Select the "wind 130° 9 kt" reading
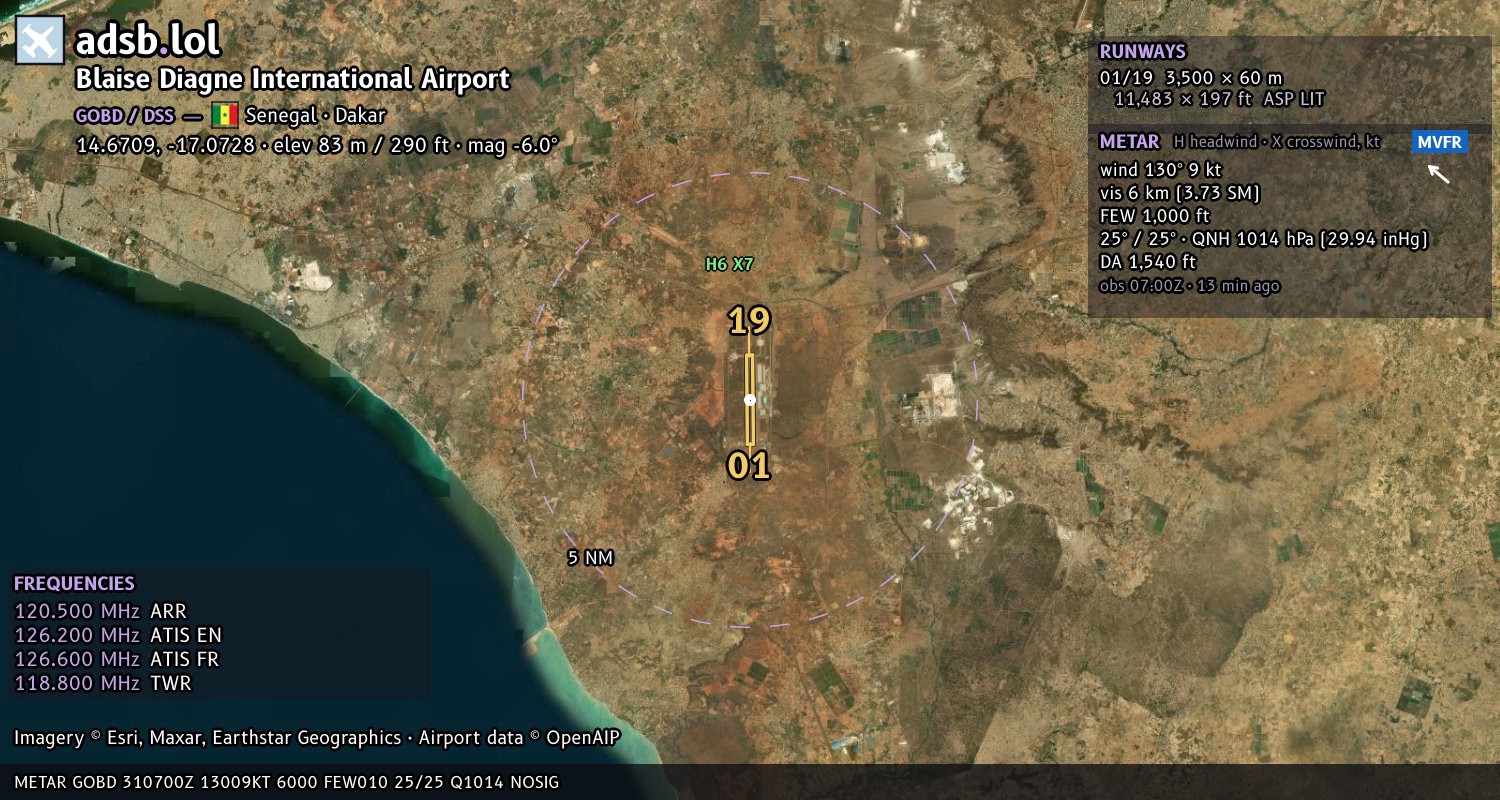This screenshot has width=1500, height=800. pos(1160,170)
